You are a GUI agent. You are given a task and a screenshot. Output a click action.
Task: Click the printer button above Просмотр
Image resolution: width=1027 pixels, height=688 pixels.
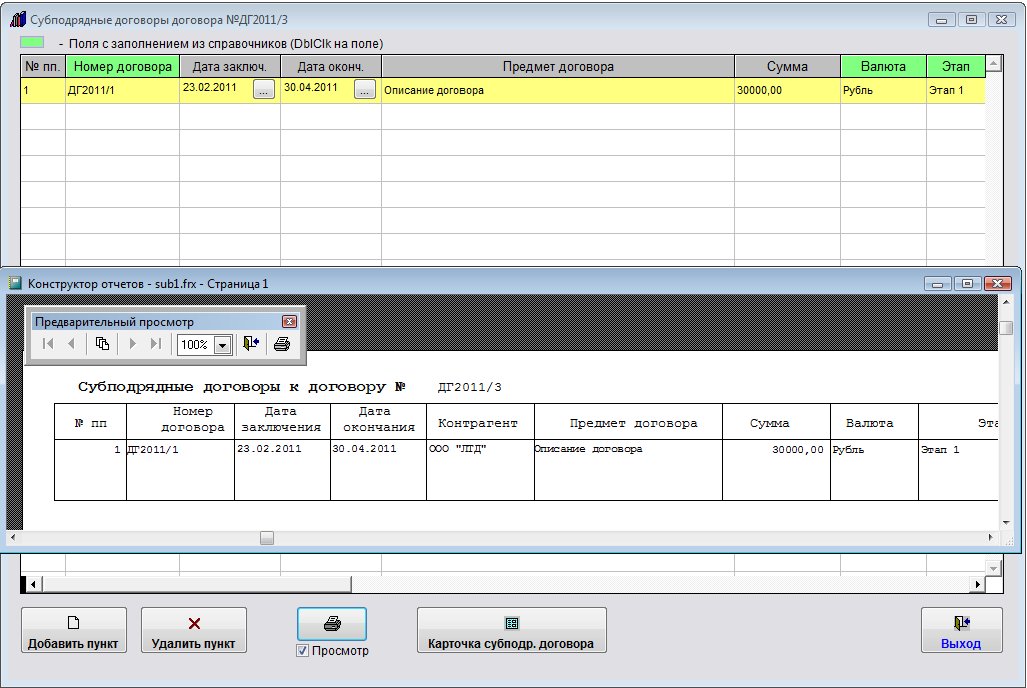point(332,623)
